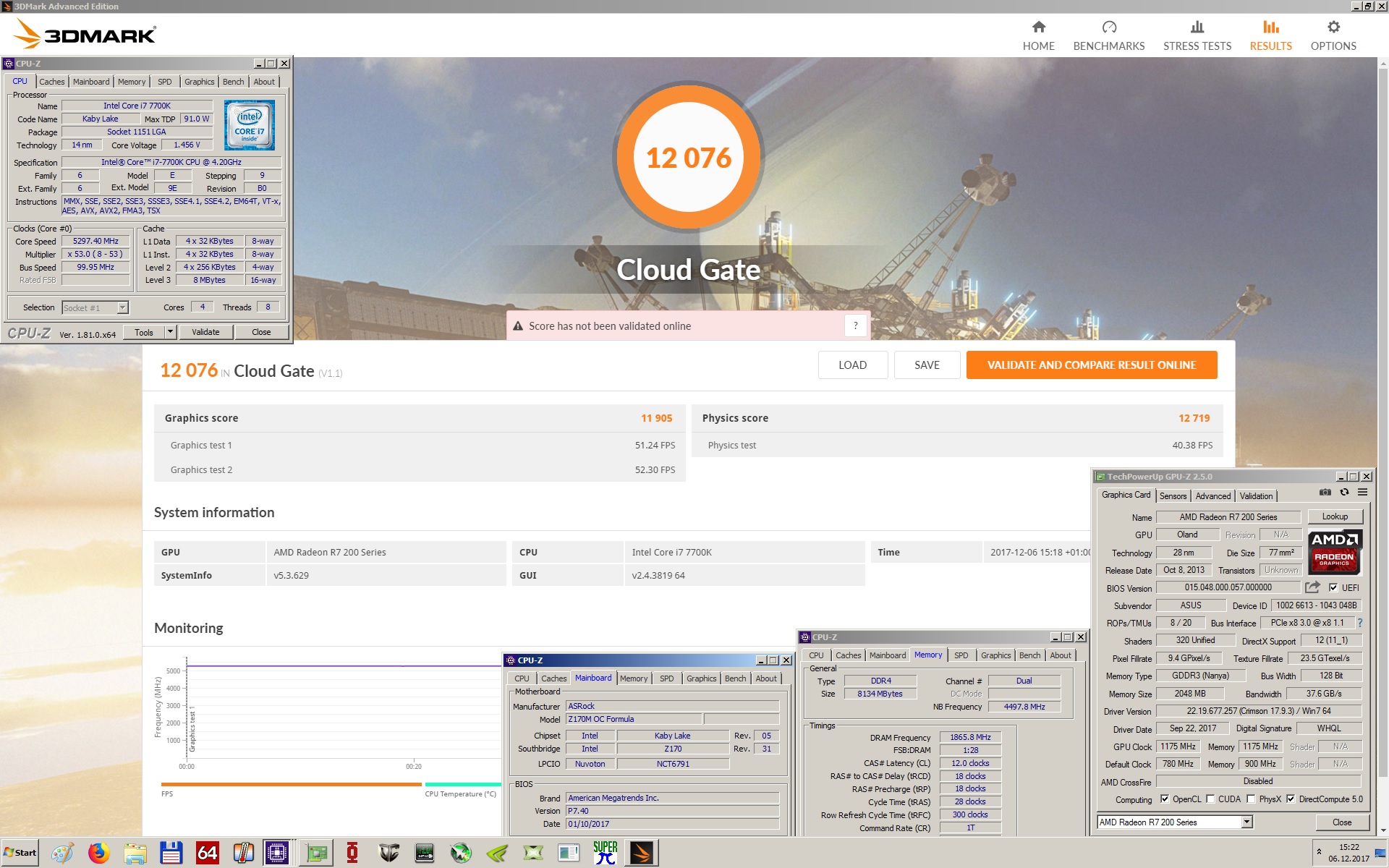Image resolution: width=1389 pixels, height=868 pixels.
Task: Click the Graphics score value 11 905
Action: coord(656,418)
